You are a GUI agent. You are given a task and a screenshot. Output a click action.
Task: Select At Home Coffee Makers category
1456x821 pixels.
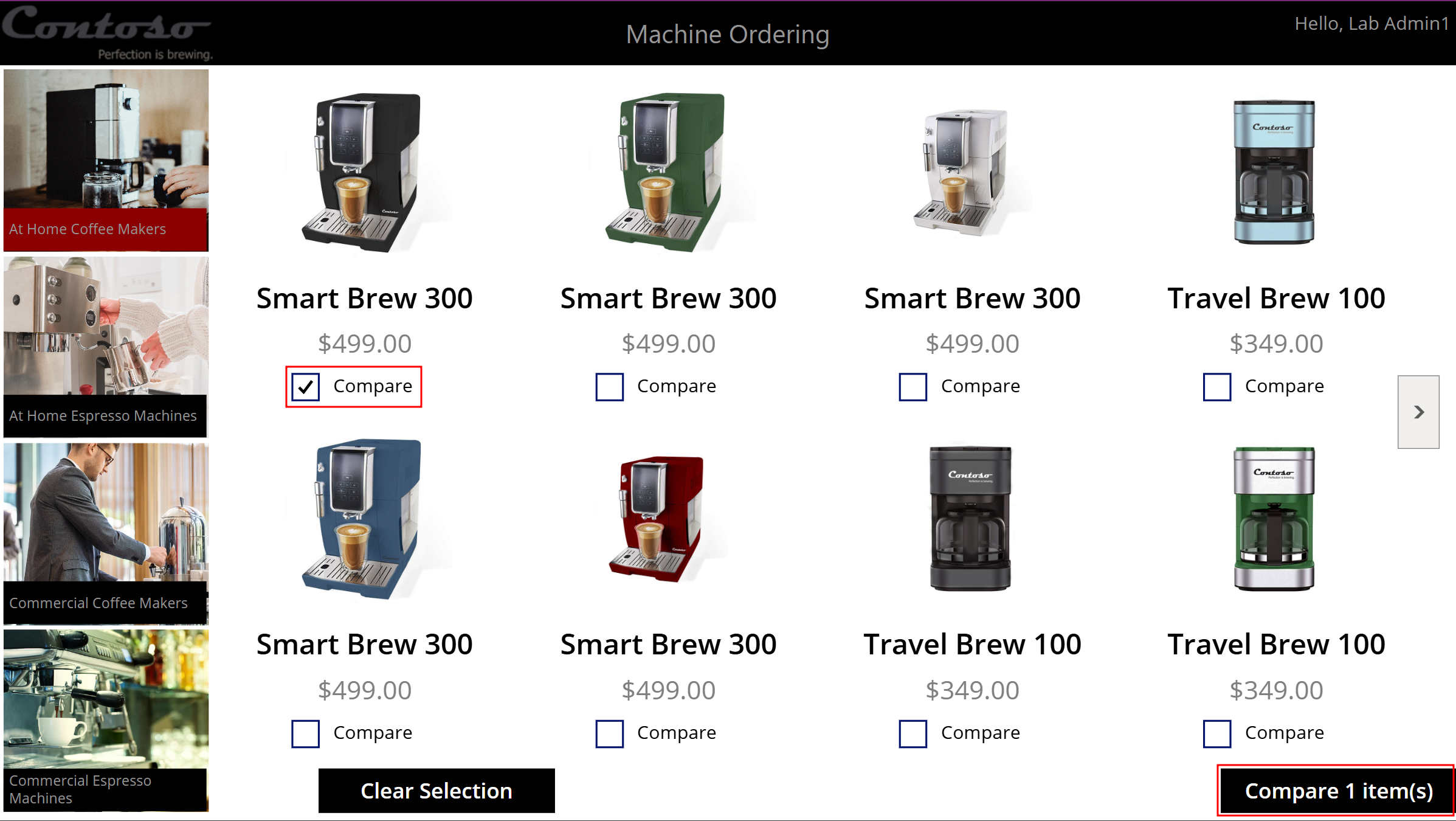click(x=106, y=161)
